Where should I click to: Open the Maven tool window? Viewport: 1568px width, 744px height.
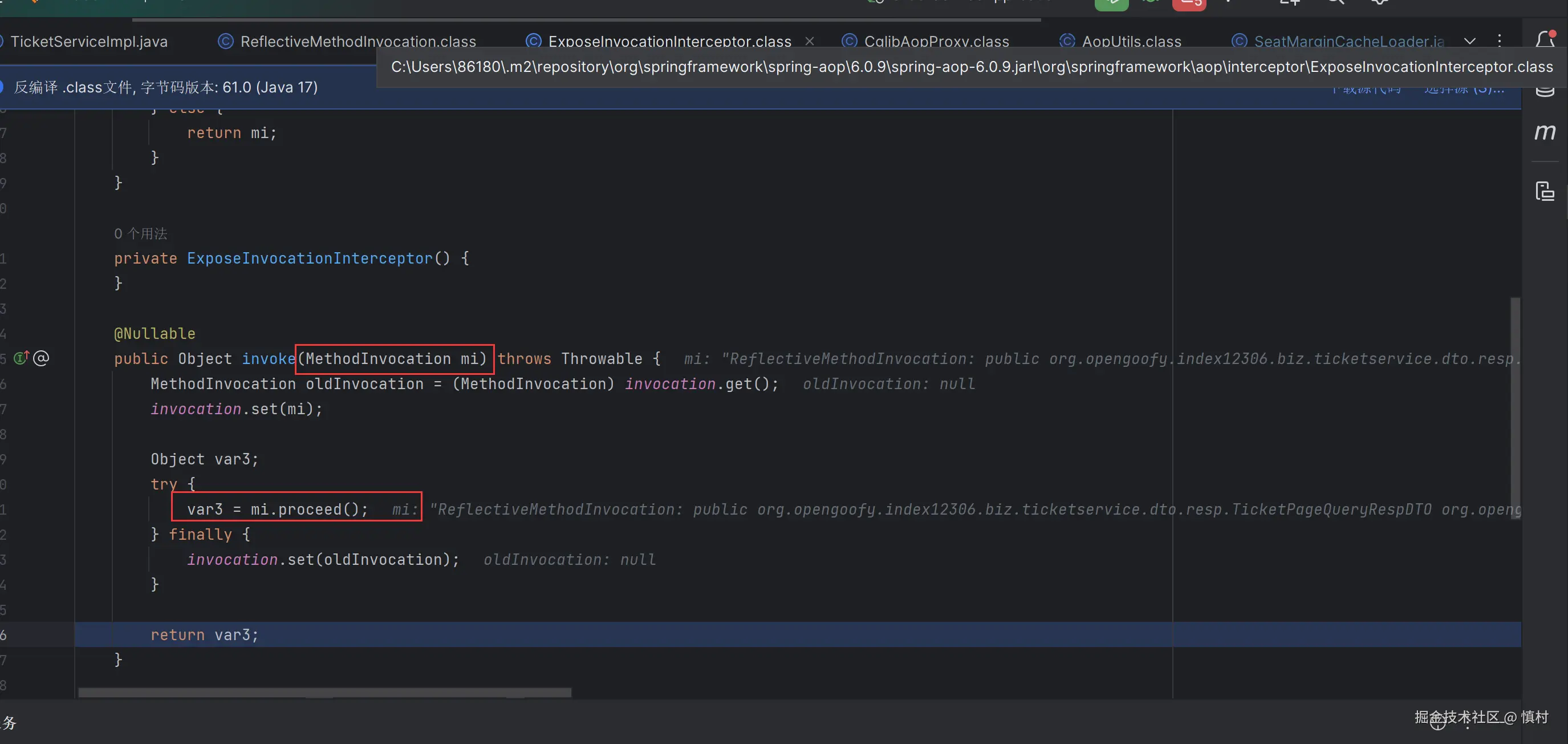pos(1545,132)
